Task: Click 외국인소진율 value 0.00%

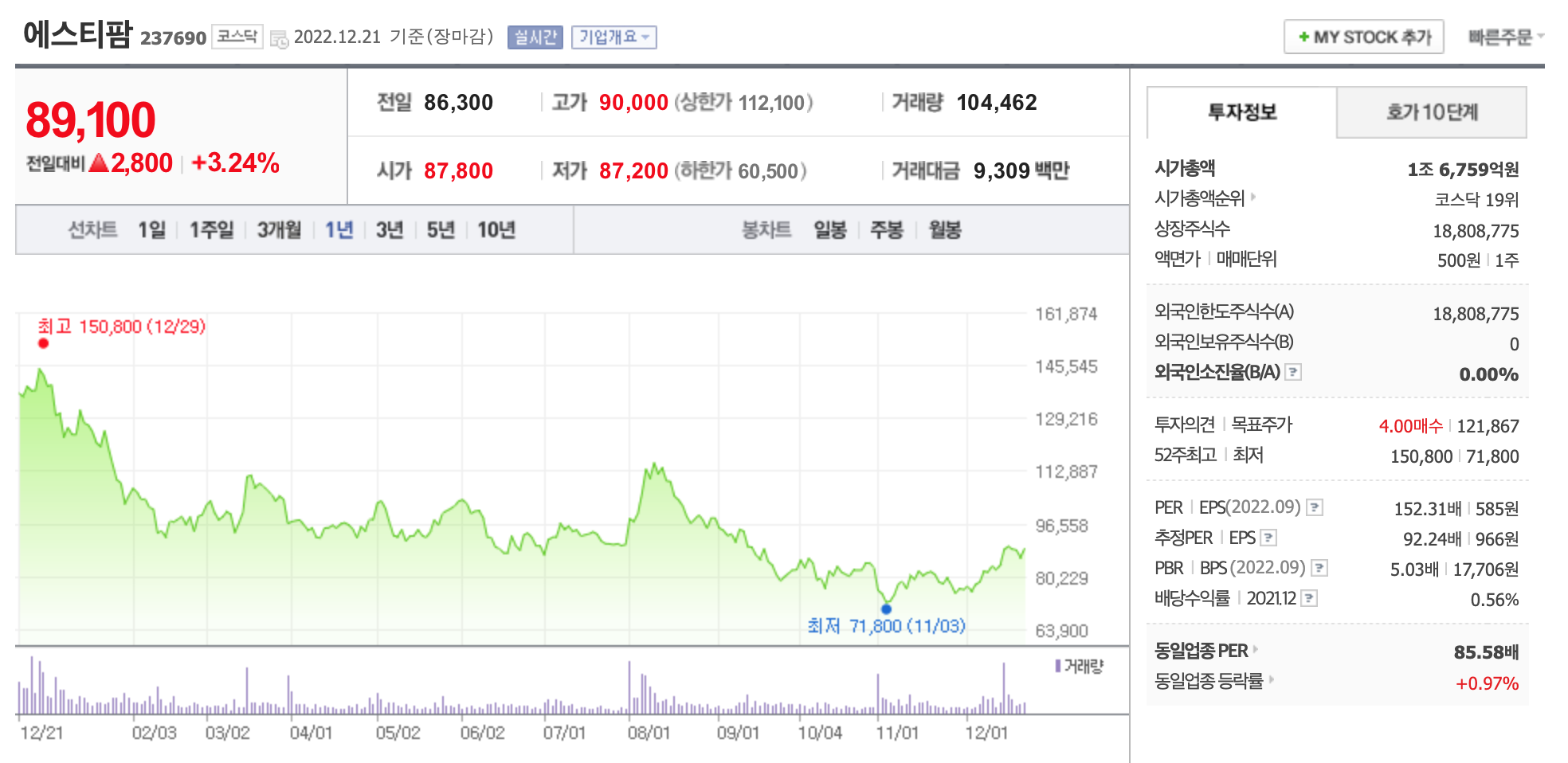Action: 1488,374
